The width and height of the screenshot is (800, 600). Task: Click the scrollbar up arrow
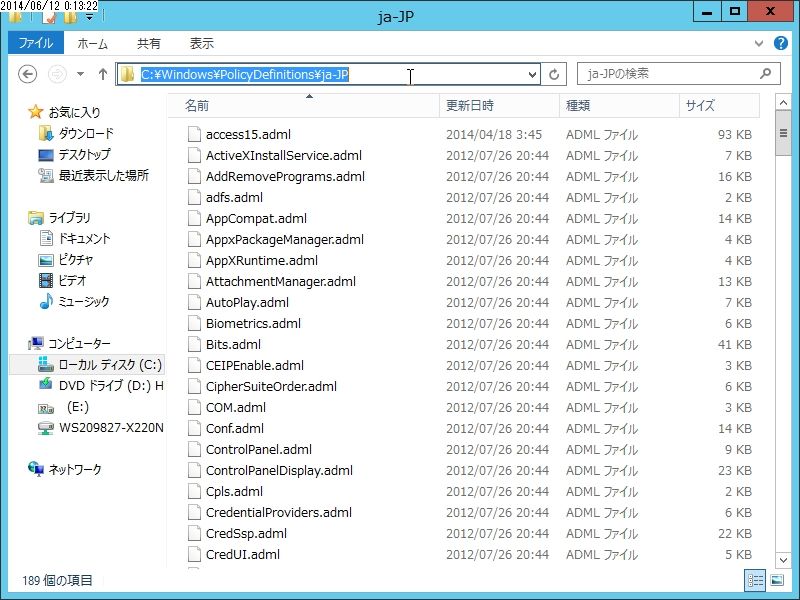click(x=783, y=103)
